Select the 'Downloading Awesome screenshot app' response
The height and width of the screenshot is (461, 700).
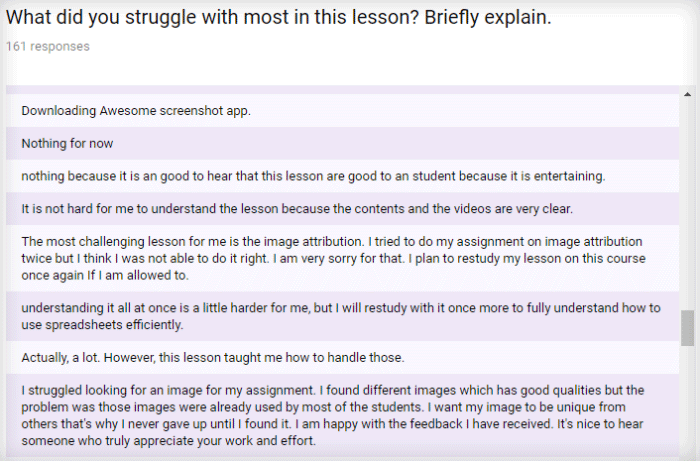pos(342,111)
